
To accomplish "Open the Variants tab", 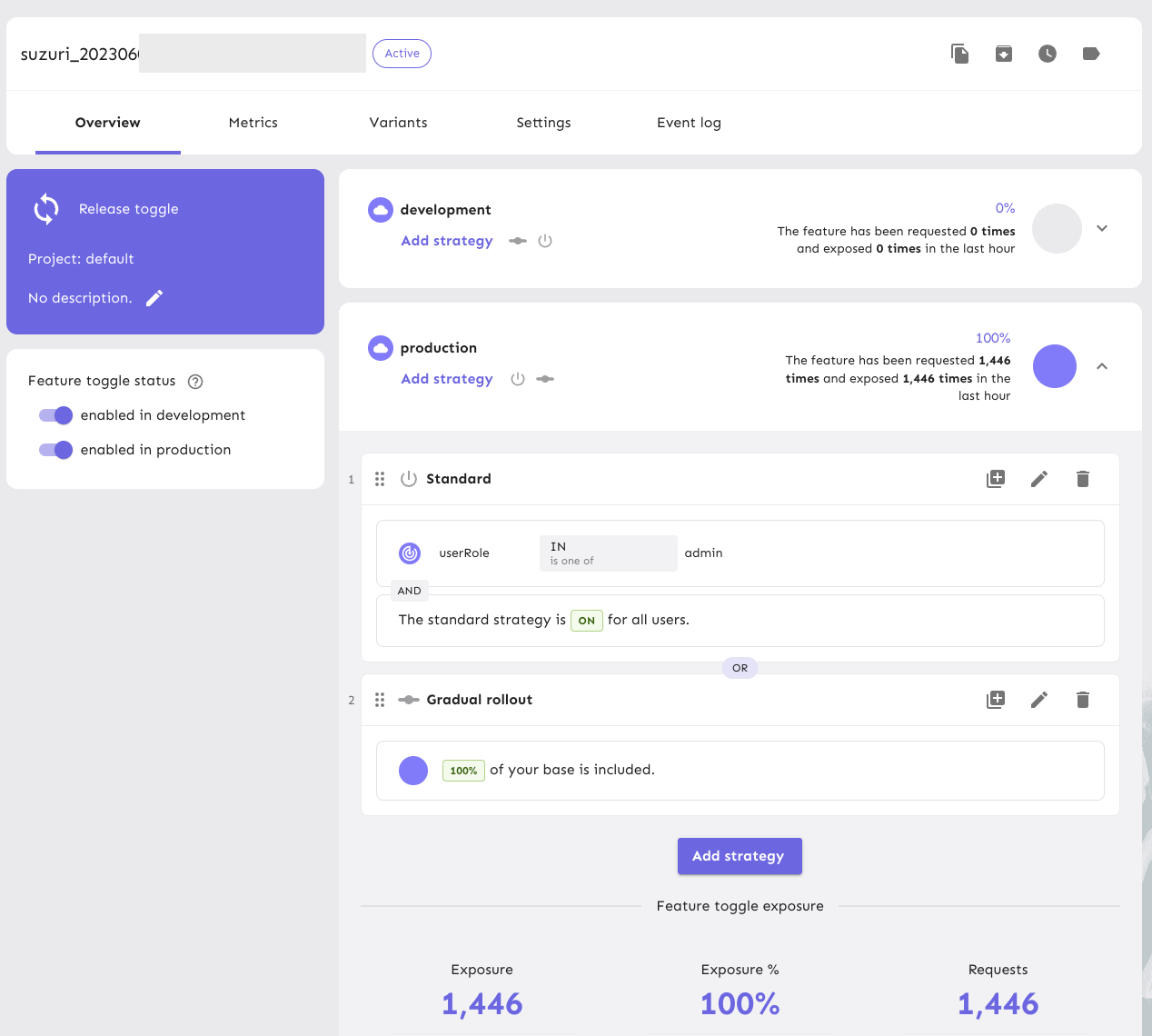I will click(x=398, y=123).
